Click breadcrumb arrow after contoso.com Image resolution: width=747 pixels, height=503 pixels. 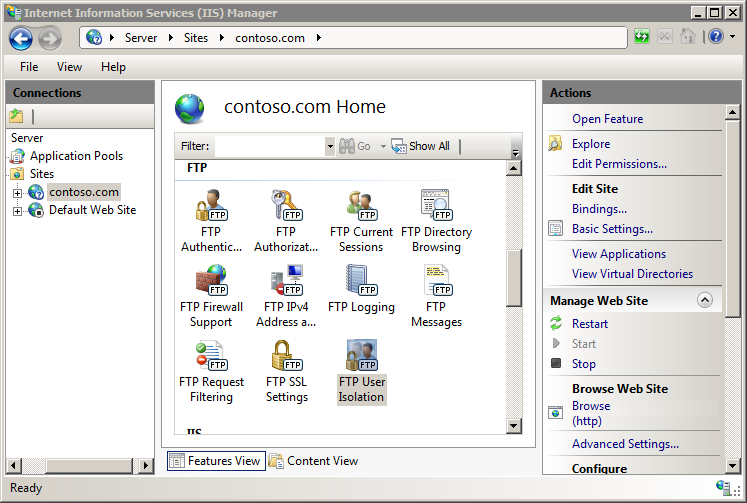click(x=319, y=38)
